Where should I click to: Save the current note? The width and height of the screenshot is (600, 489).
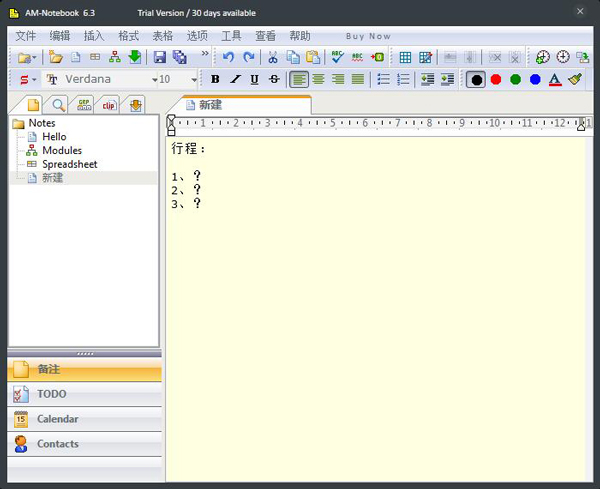pos(160,57)
